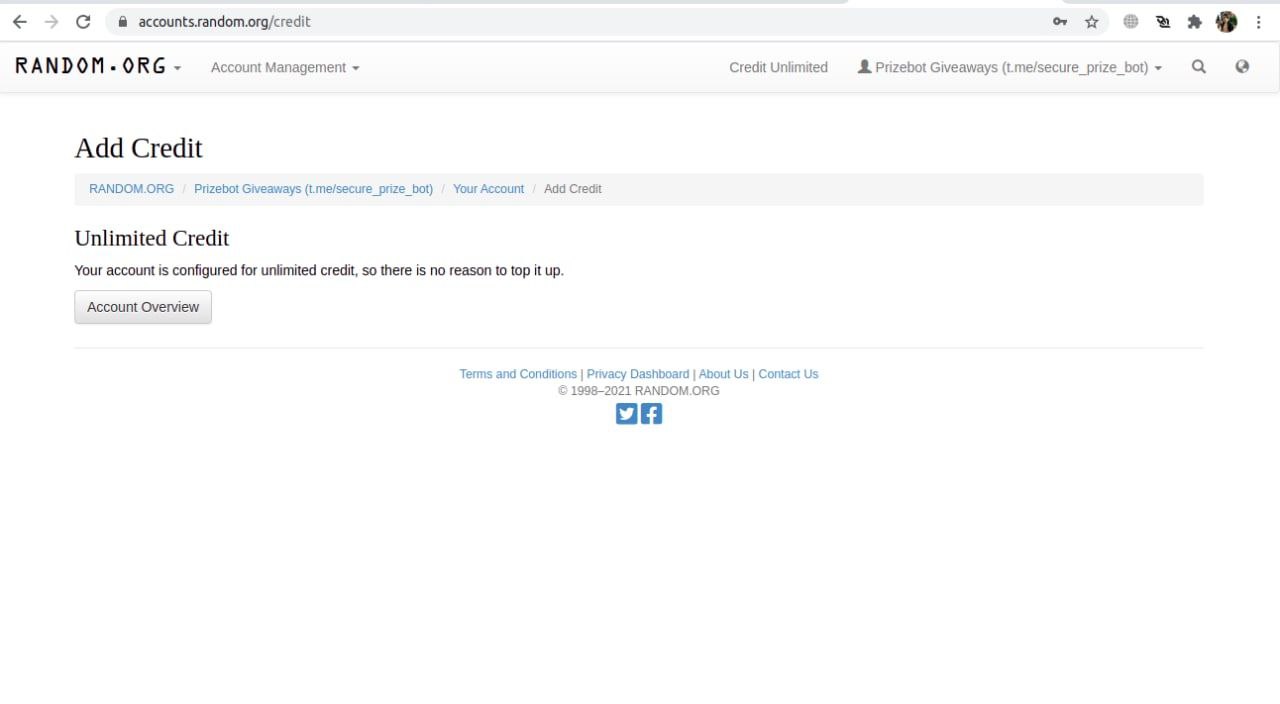Screen dimensions: 1280x704
Task: Open the Terms and Conditions link
Action: (518, 374)
